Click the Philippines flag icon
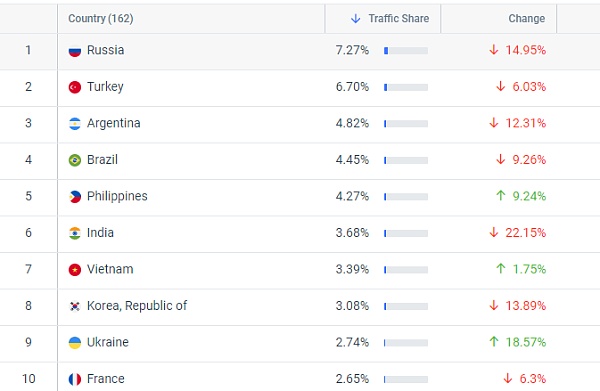Screen dimensions: 600x391 [75, 197]
